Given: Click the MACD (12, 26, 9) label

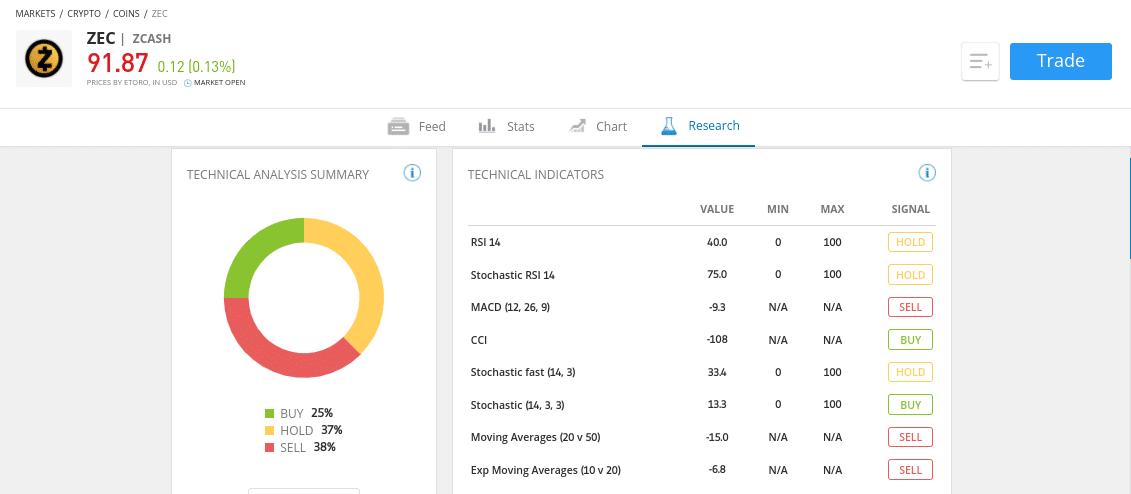Looking at the screenshot, I should click(510, 307).
